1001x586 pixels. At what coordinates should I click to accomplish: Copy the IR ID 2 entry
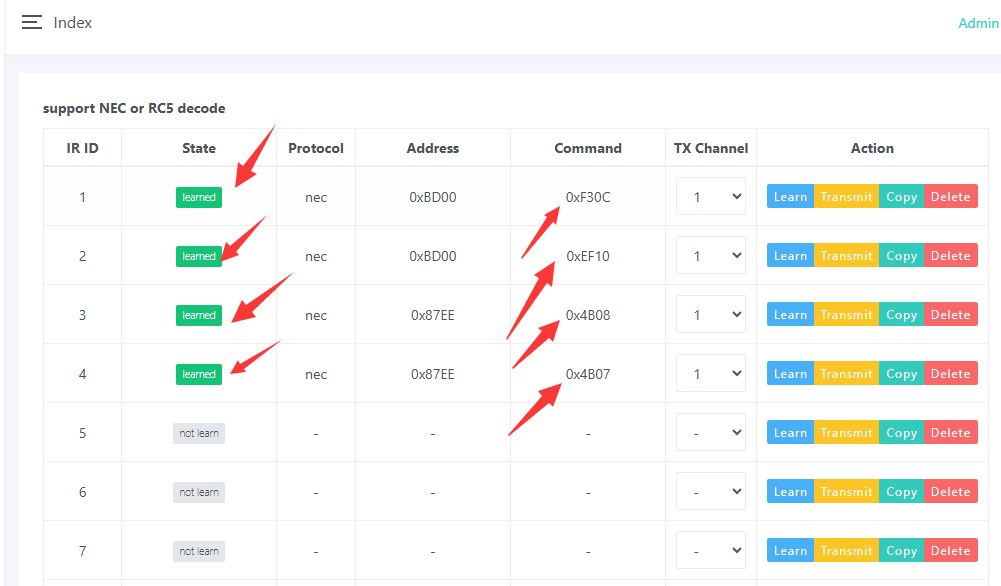[x=901, y=256]
